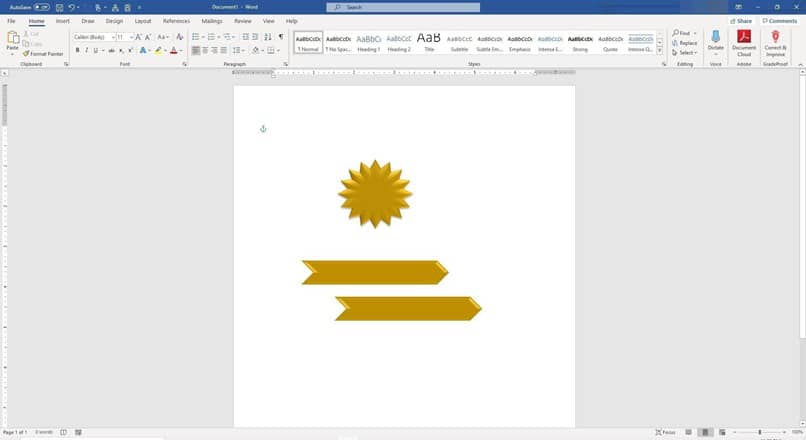
Task: Switch to the Layout tab
Action: tap(143, 21)
